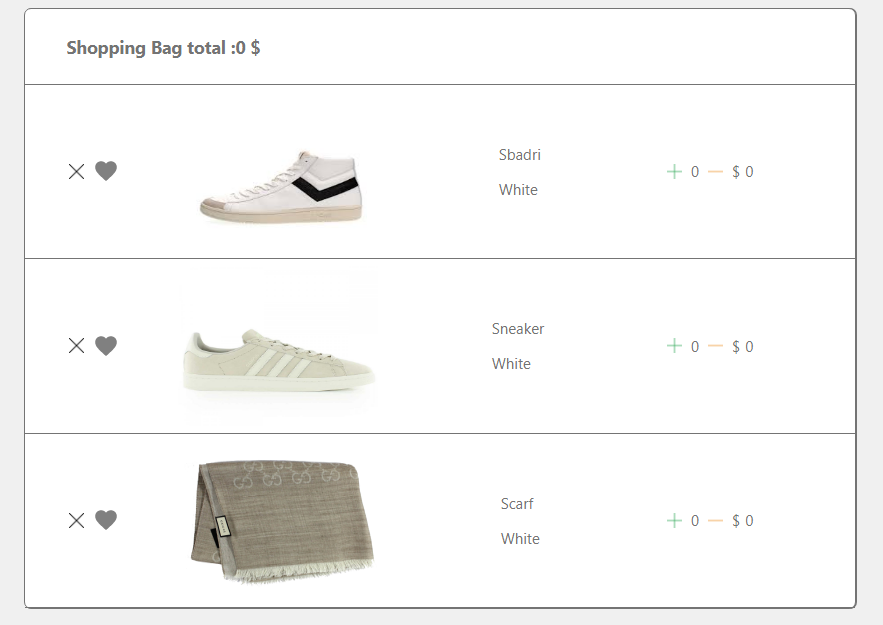Increase the Scarf item count

[x=675, y=520]
